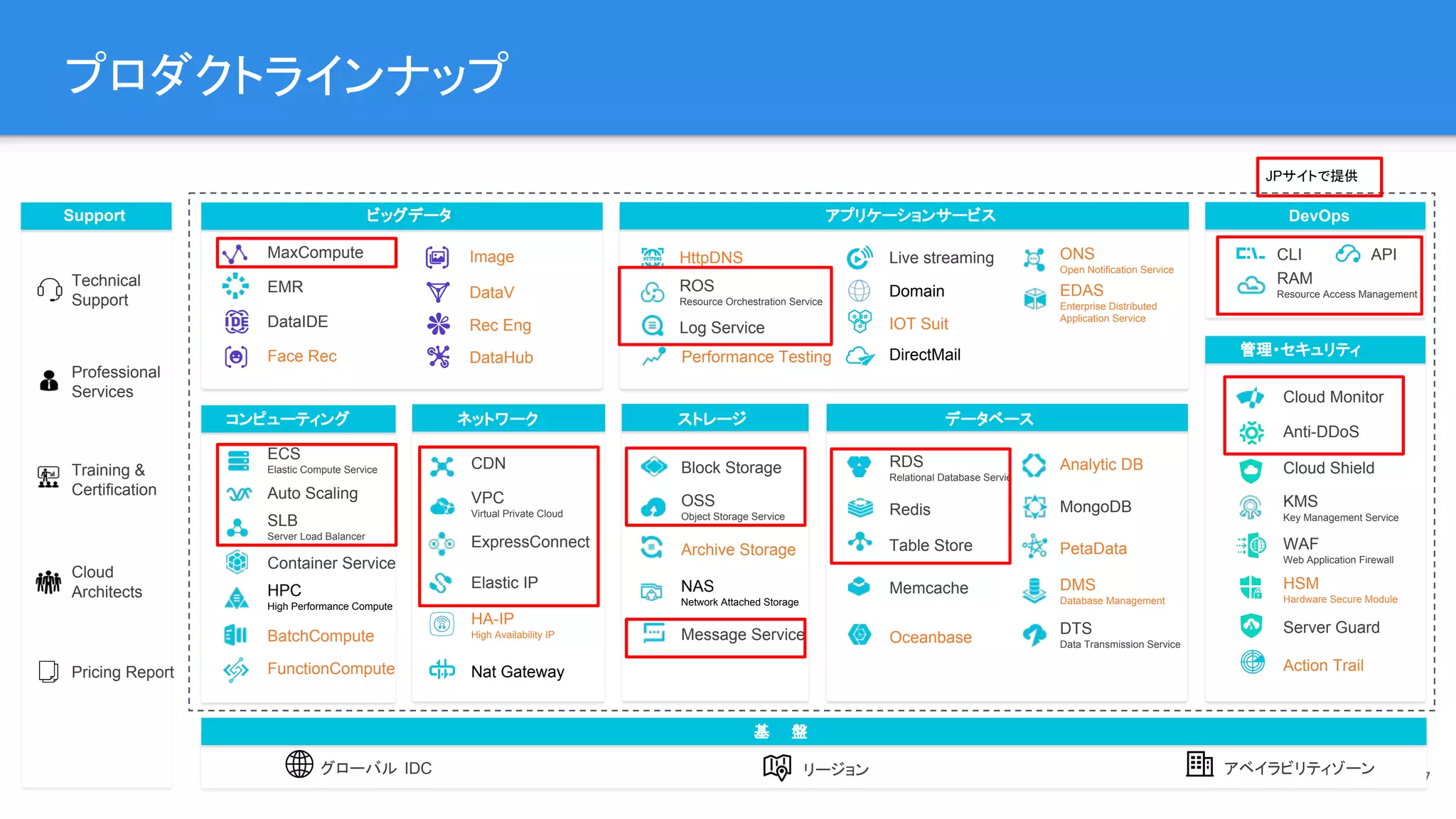The image size is (1456, 819).
Task: Click the Live streaming play icon
Action: pos(860,257)
